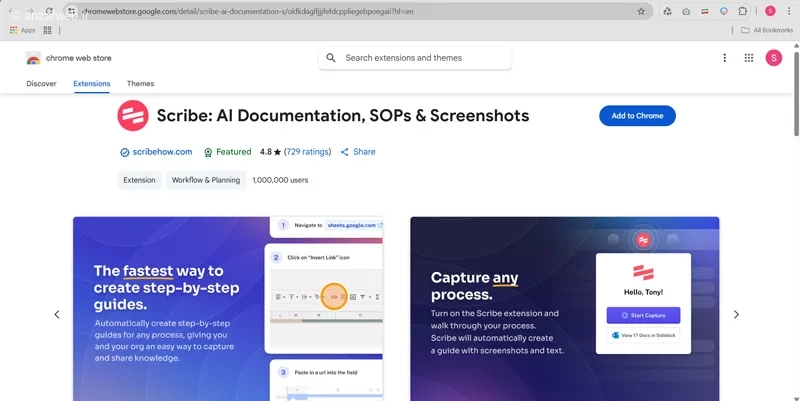Show the next screenshot slide
800x401 pixels.
pos(736,315)
